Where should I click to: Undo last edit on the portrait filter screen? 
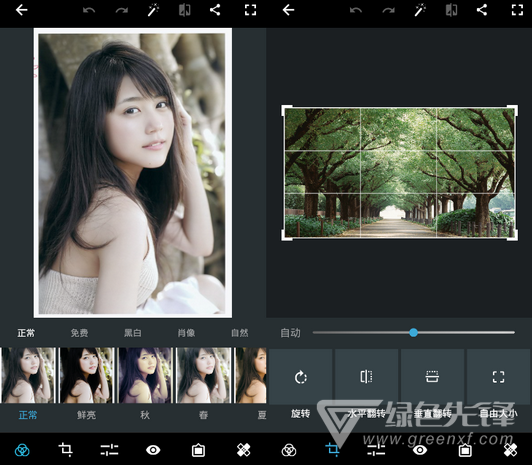89,10
